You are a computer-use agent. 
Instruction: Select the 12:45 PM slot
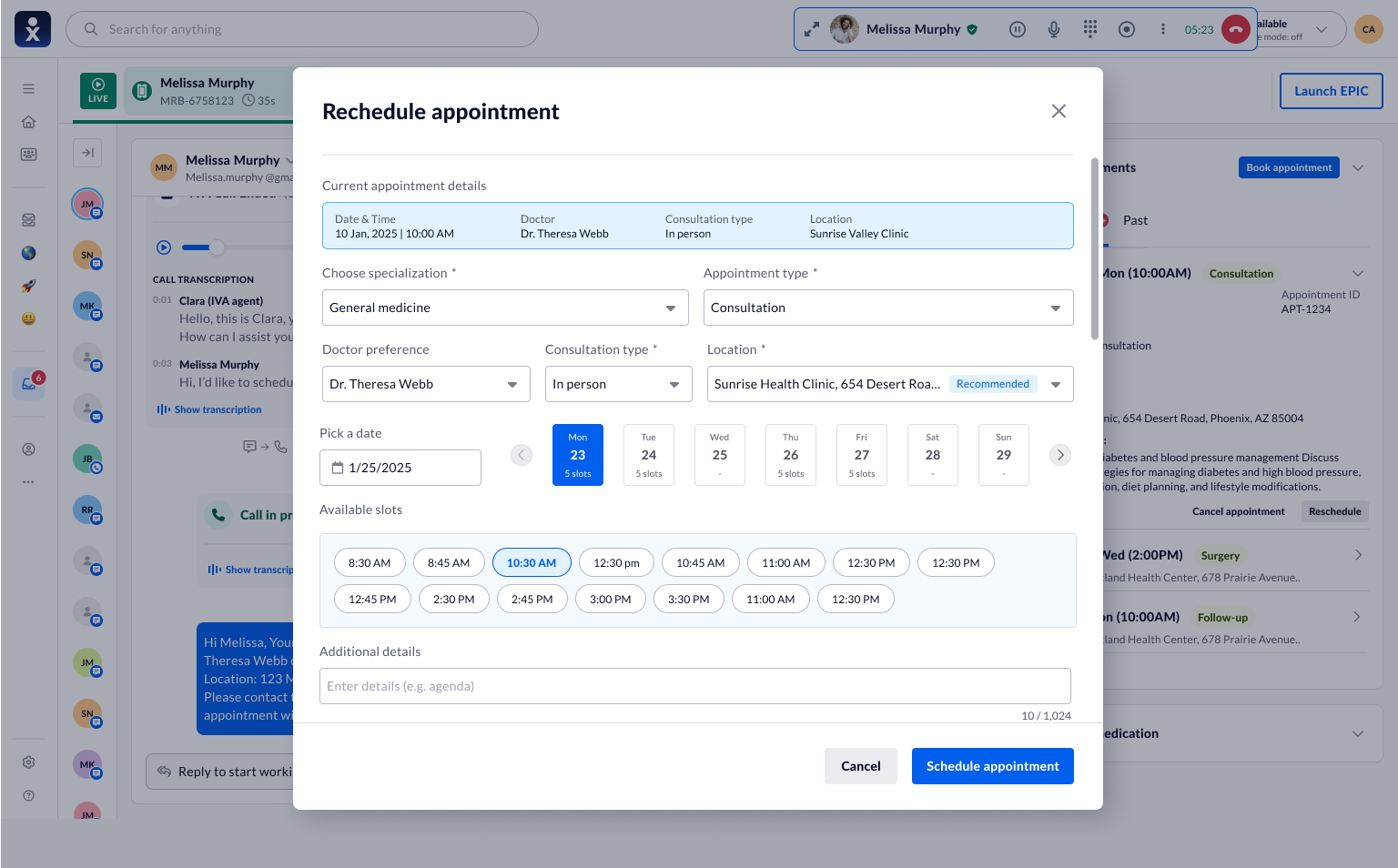point(373,600)
